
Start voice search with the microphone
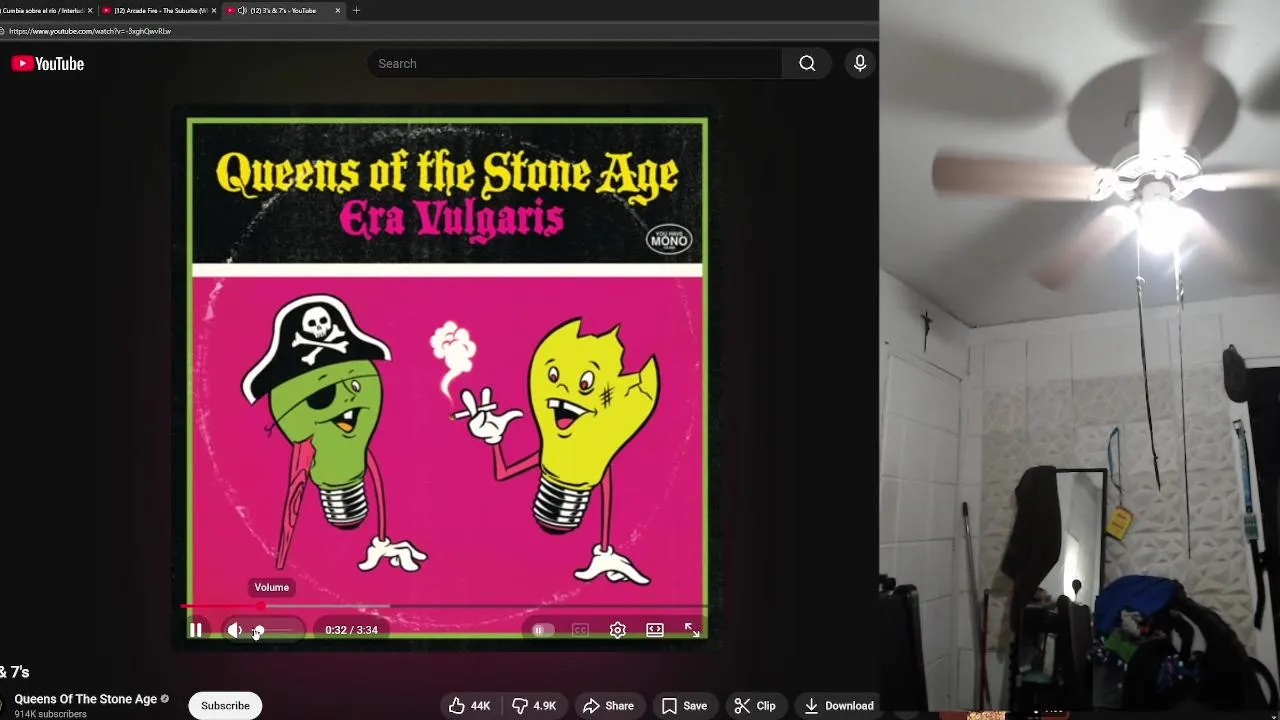(x=860, y=63)
